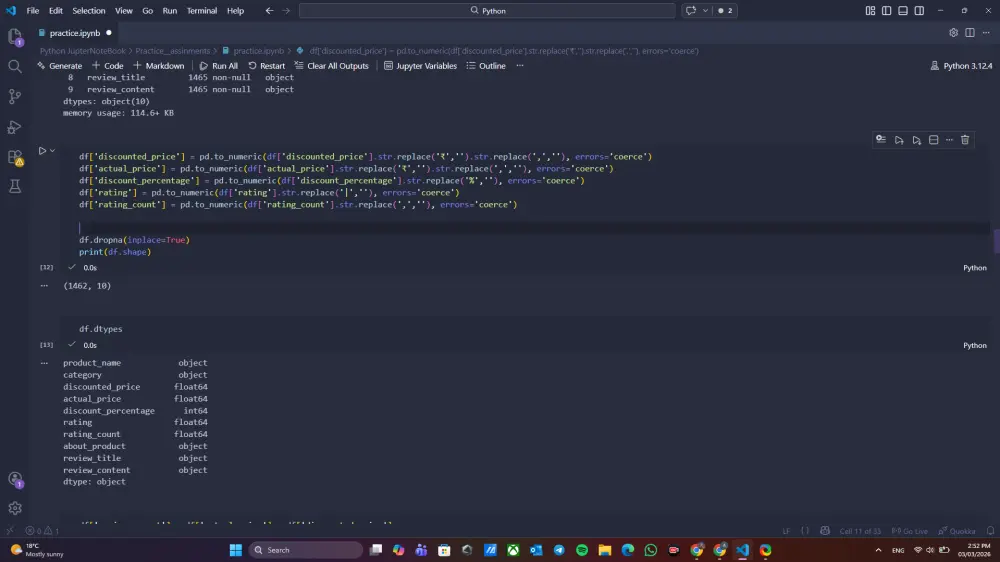Image resolution: width=1000 pixels, height=562 pixels.
Task: Restart the notebook kernel
Action: pos(267,66)
